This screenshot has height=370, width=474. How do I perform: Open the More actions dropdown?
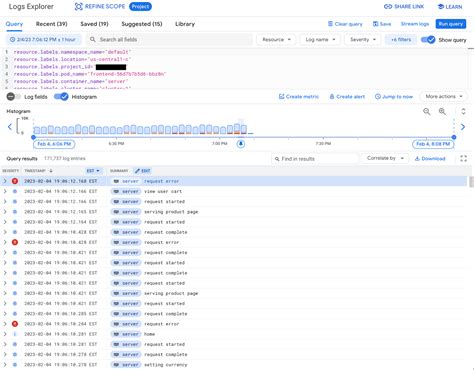pyautogui.click(x=444, y=97)
